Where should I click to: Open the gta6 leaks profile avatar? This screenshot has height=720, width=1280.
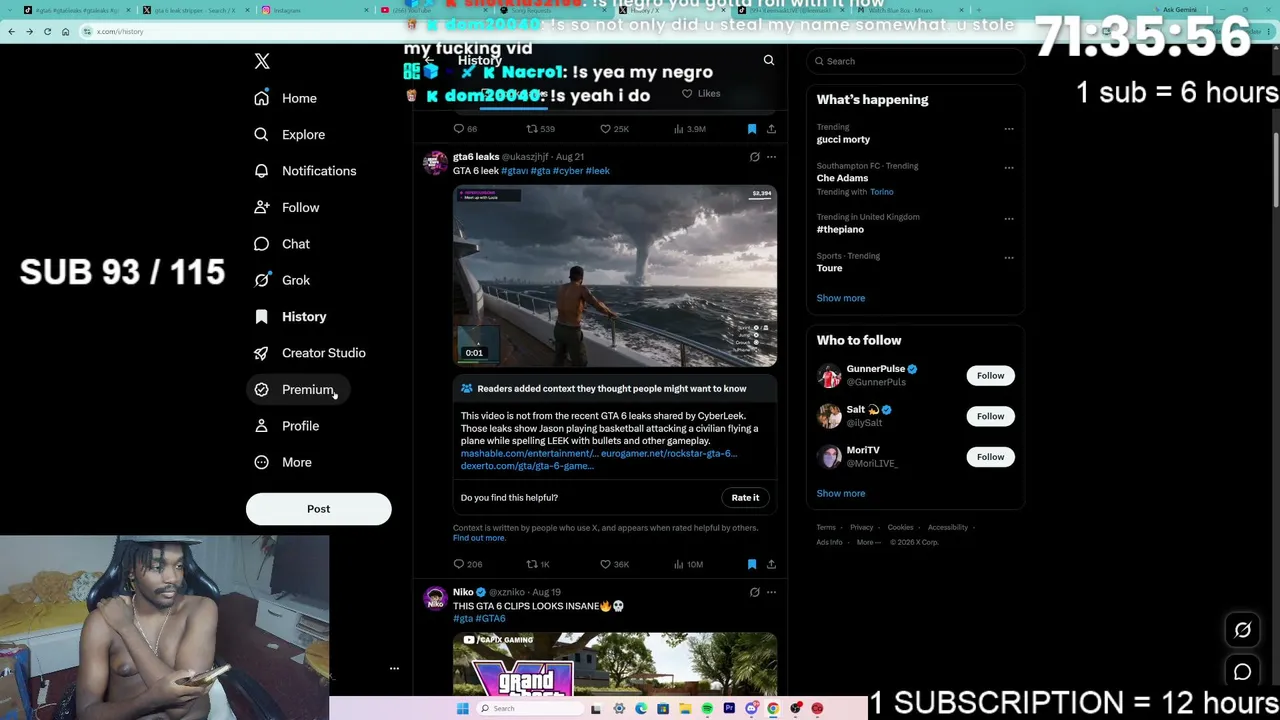[435, 163]
